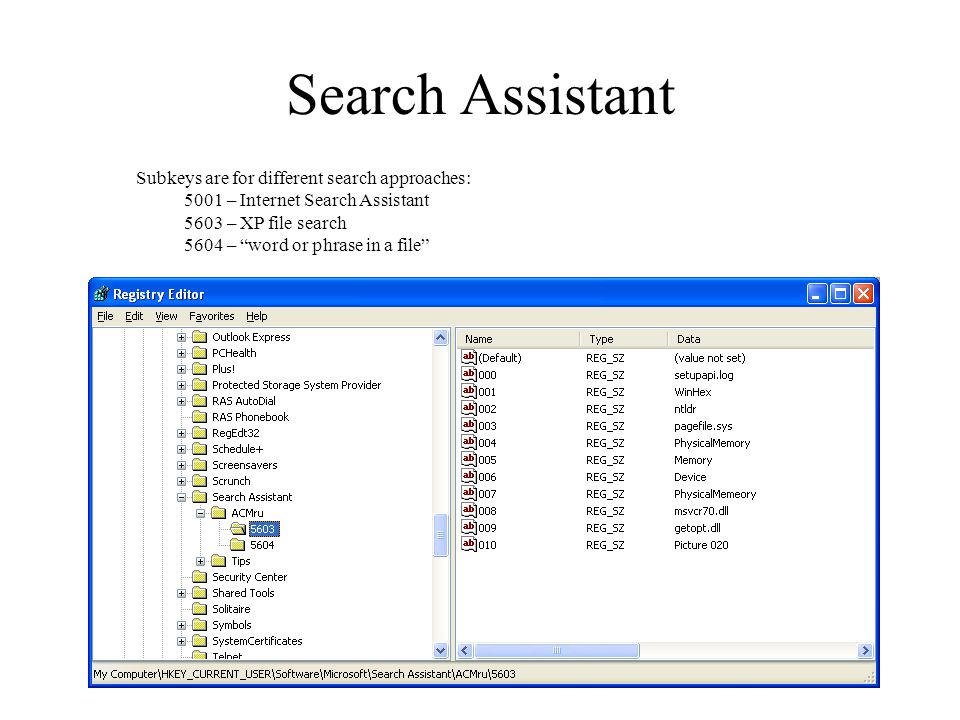The width and height of the screenshot is (960, 720).
Task: Select the pagefile.sys data cell
Action: (x=703, y=426)
